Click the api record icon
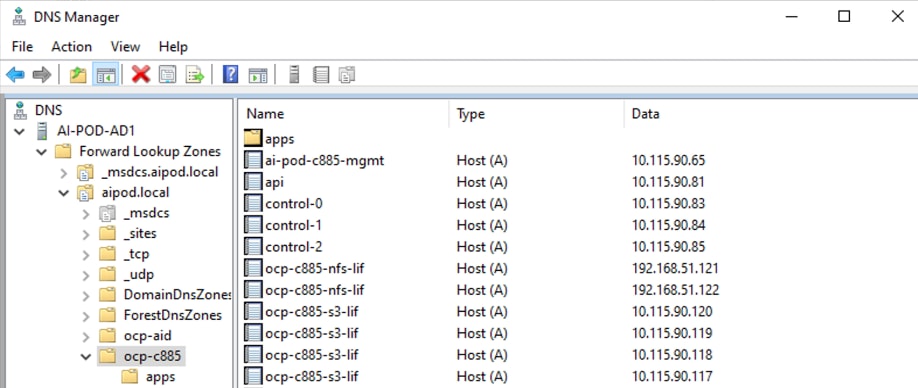 [252, 182]
